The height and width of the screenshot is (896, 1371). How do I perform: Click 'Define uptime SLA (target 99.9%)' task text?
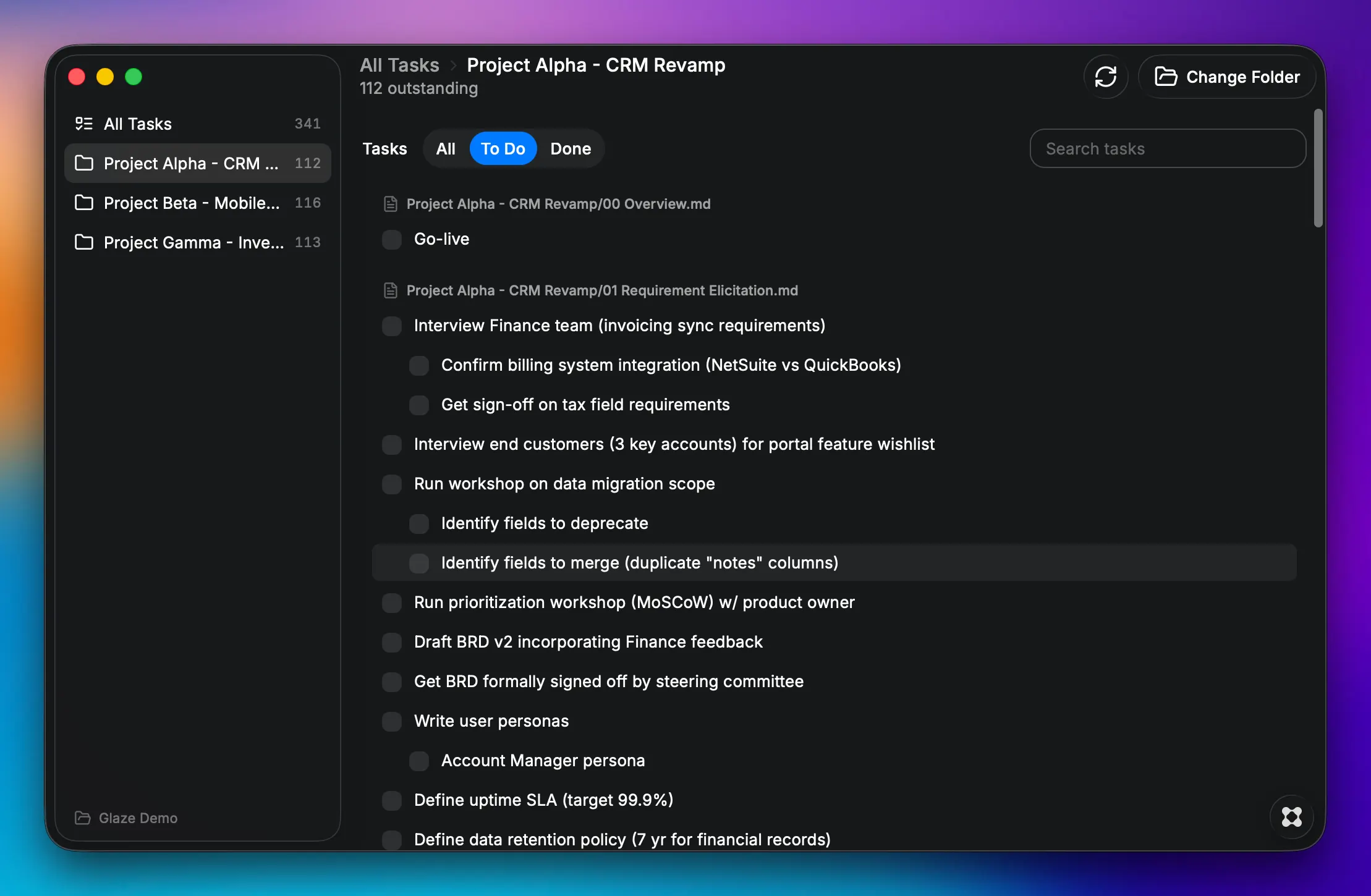543,800
